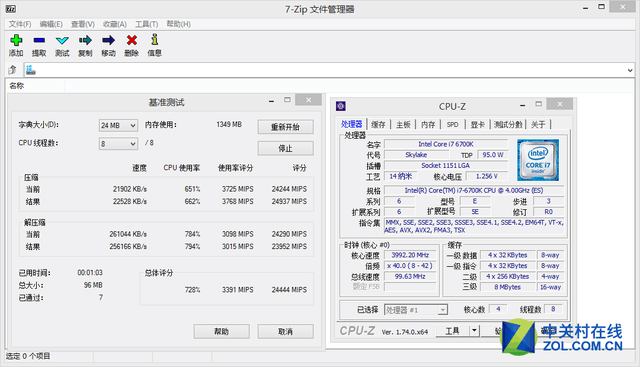Click the multiplier x 40.0 (8 - 42) value

[410, 266]
